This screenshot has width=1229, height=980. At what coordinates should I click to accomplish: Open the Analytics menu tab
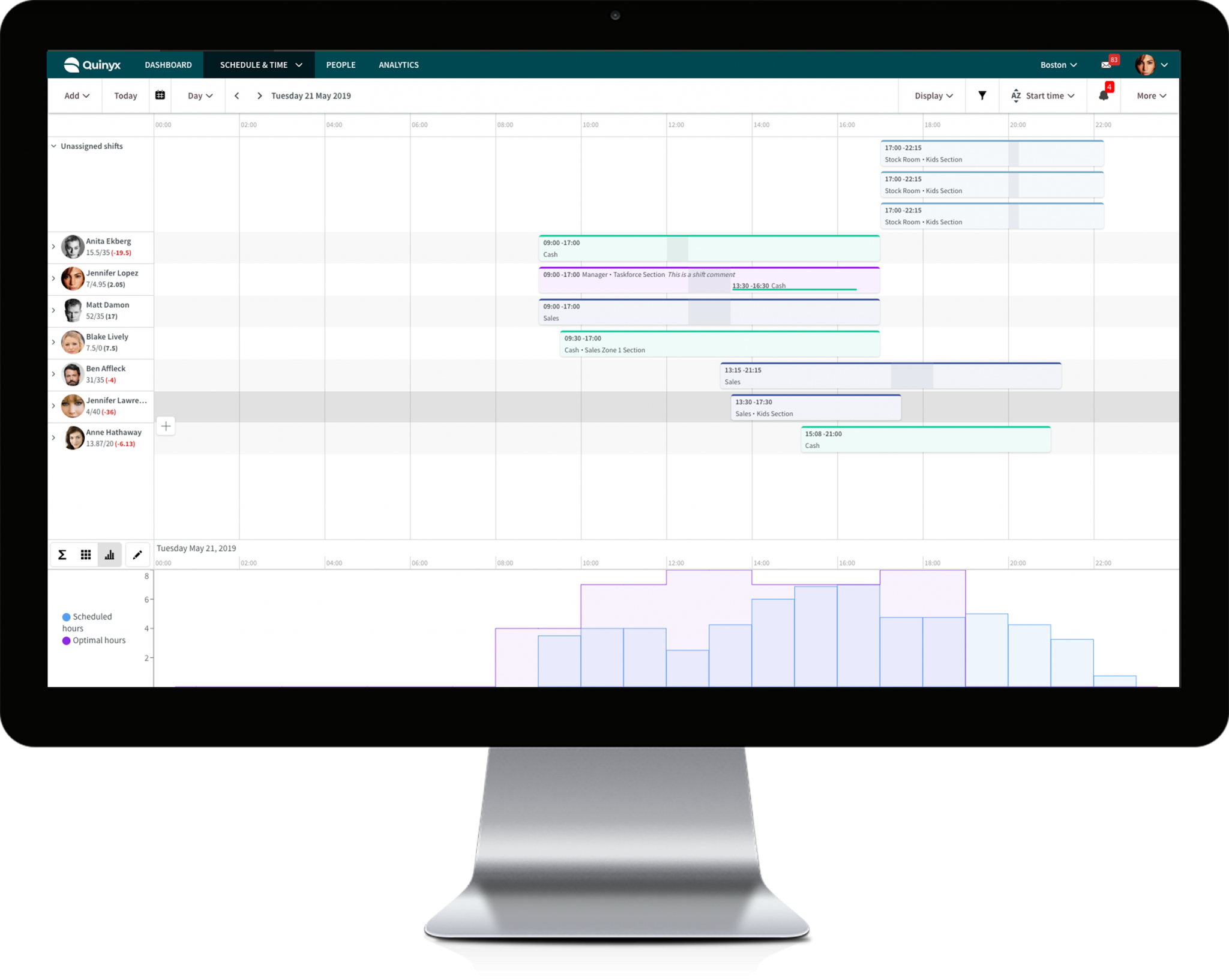click(x=398, y=65)
